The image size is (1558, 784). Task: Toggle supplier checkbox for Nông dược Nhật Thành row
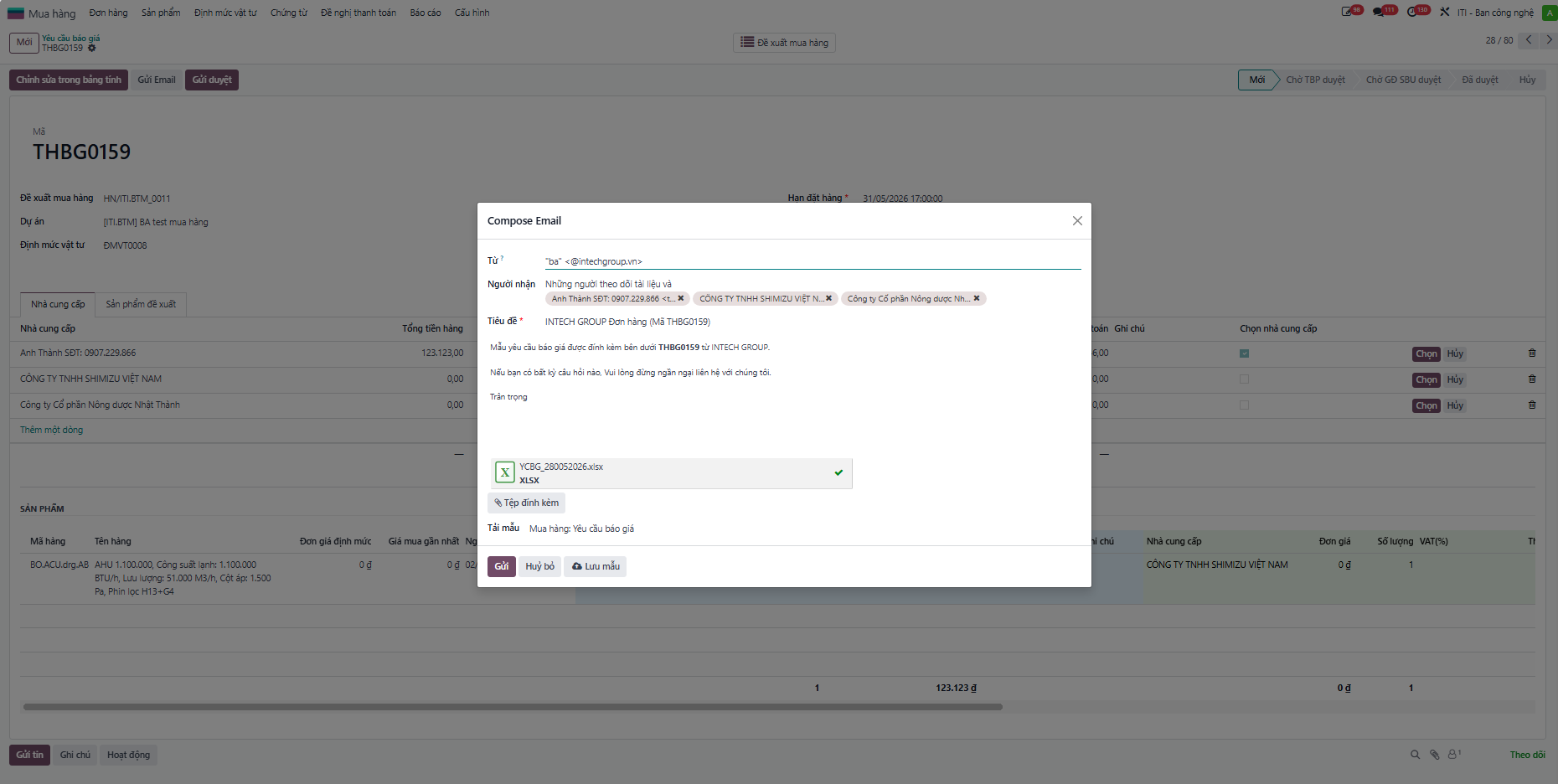(1244, 405)
